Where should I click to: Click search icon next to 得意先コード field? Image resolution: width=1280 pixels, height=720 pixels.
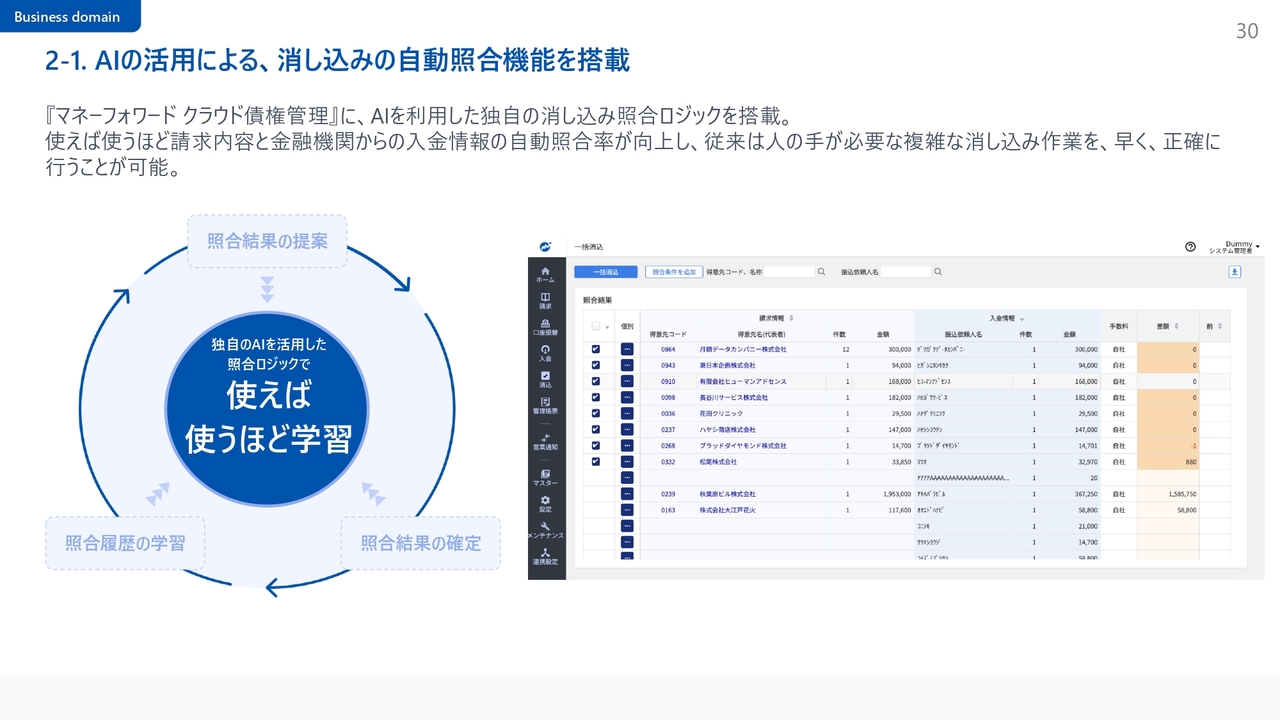(x=821, y=271)
